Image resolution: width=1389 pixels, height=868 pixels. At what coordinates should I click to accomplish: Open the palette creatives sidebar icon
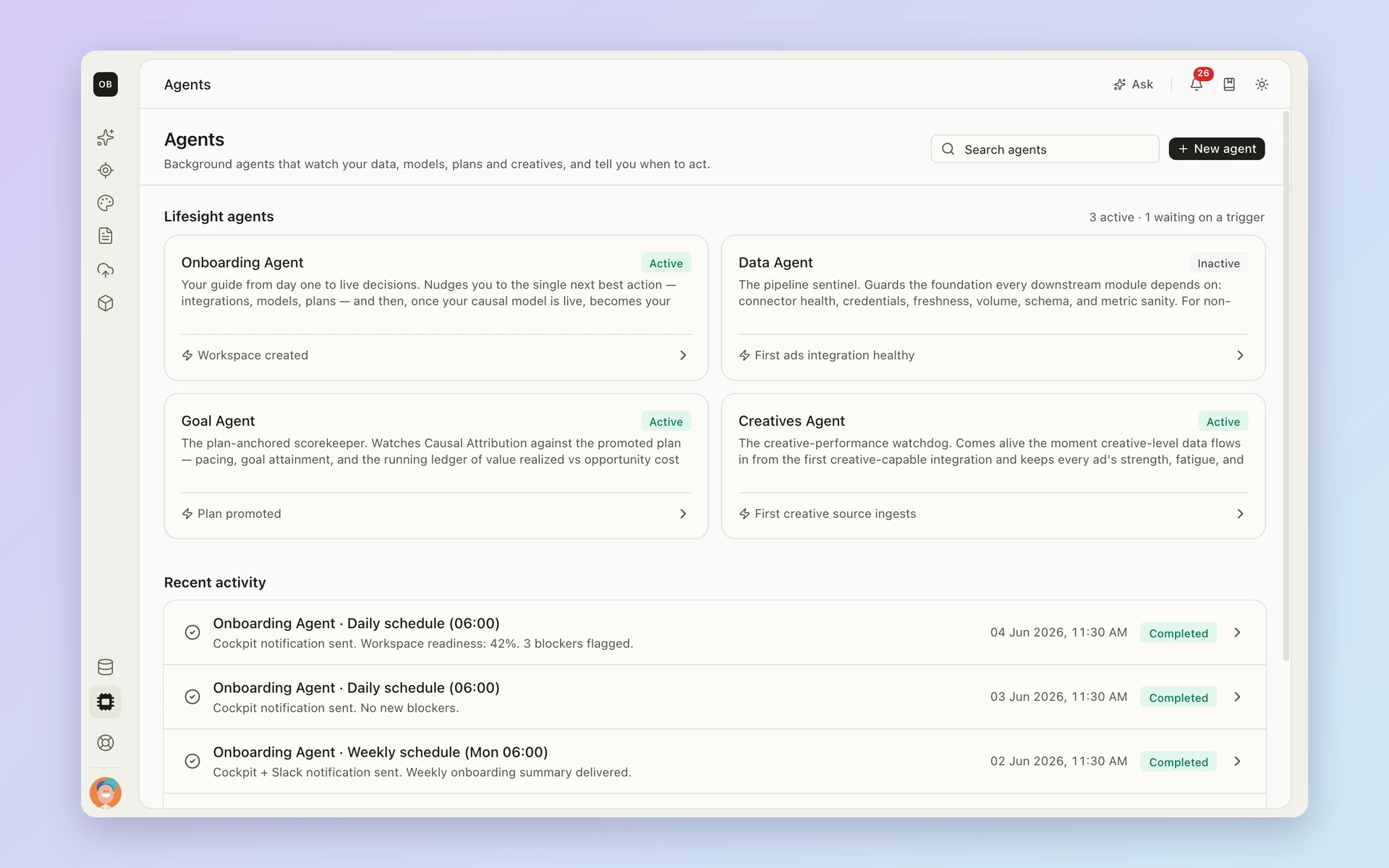pyautogui.click(x=106, y=203)
